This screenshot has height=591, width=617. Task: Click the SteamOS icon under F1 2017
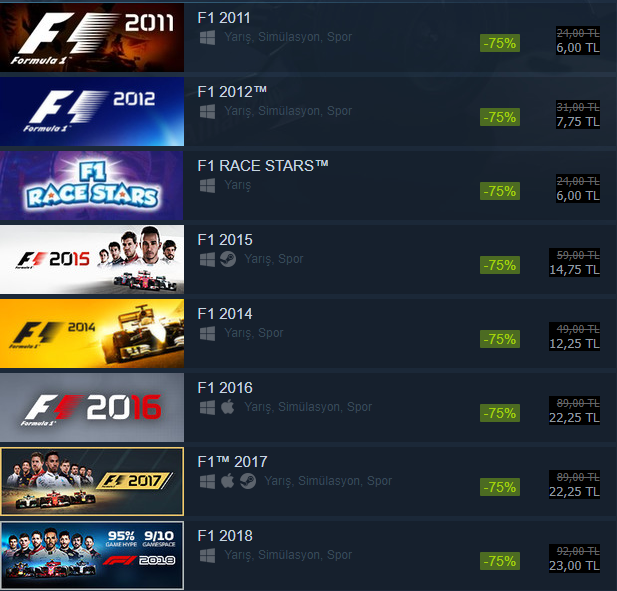click(x=248, y=481)
